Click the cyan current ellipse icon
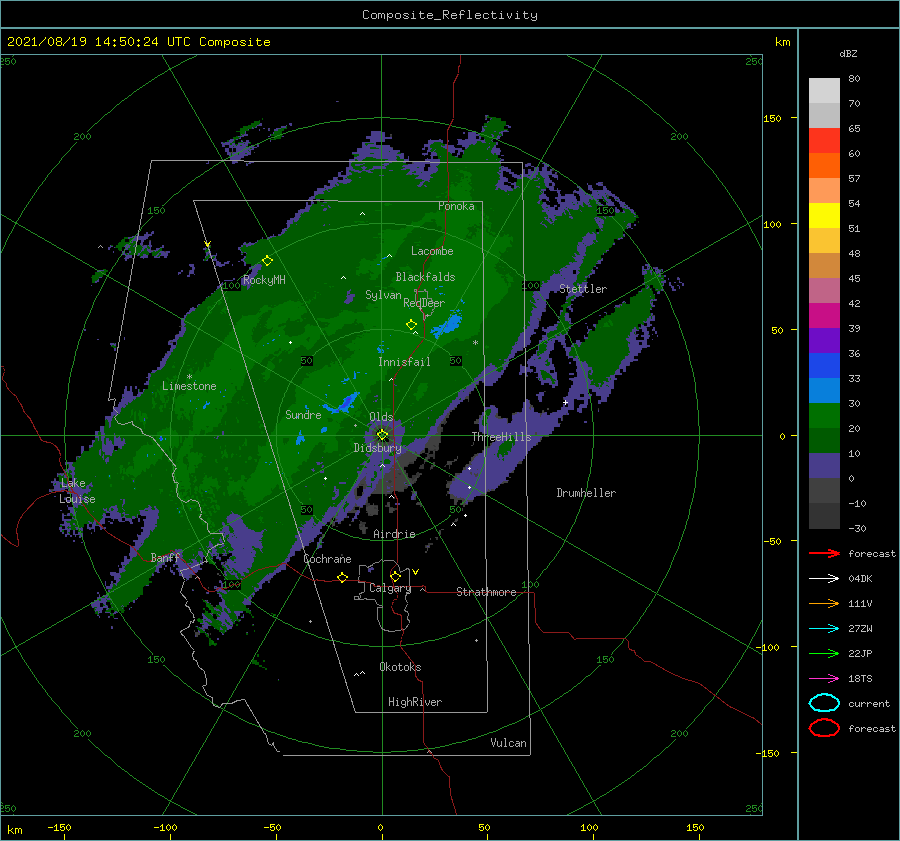The image size is (900, 841). coord(824,703)
